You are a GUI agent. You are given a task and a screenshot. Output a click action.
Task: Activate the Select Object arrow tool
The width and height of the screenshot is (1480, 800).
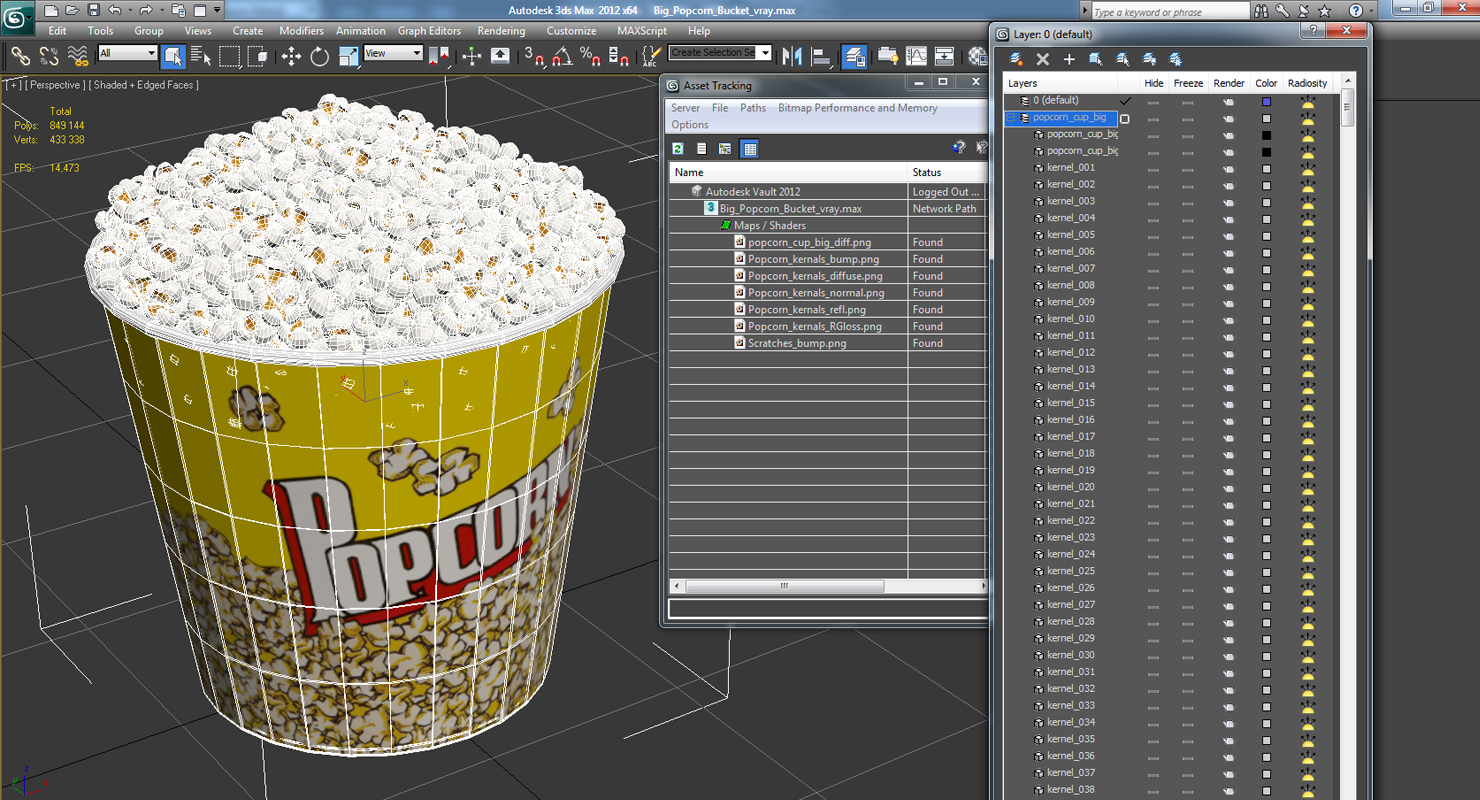(x=172, y=56)
